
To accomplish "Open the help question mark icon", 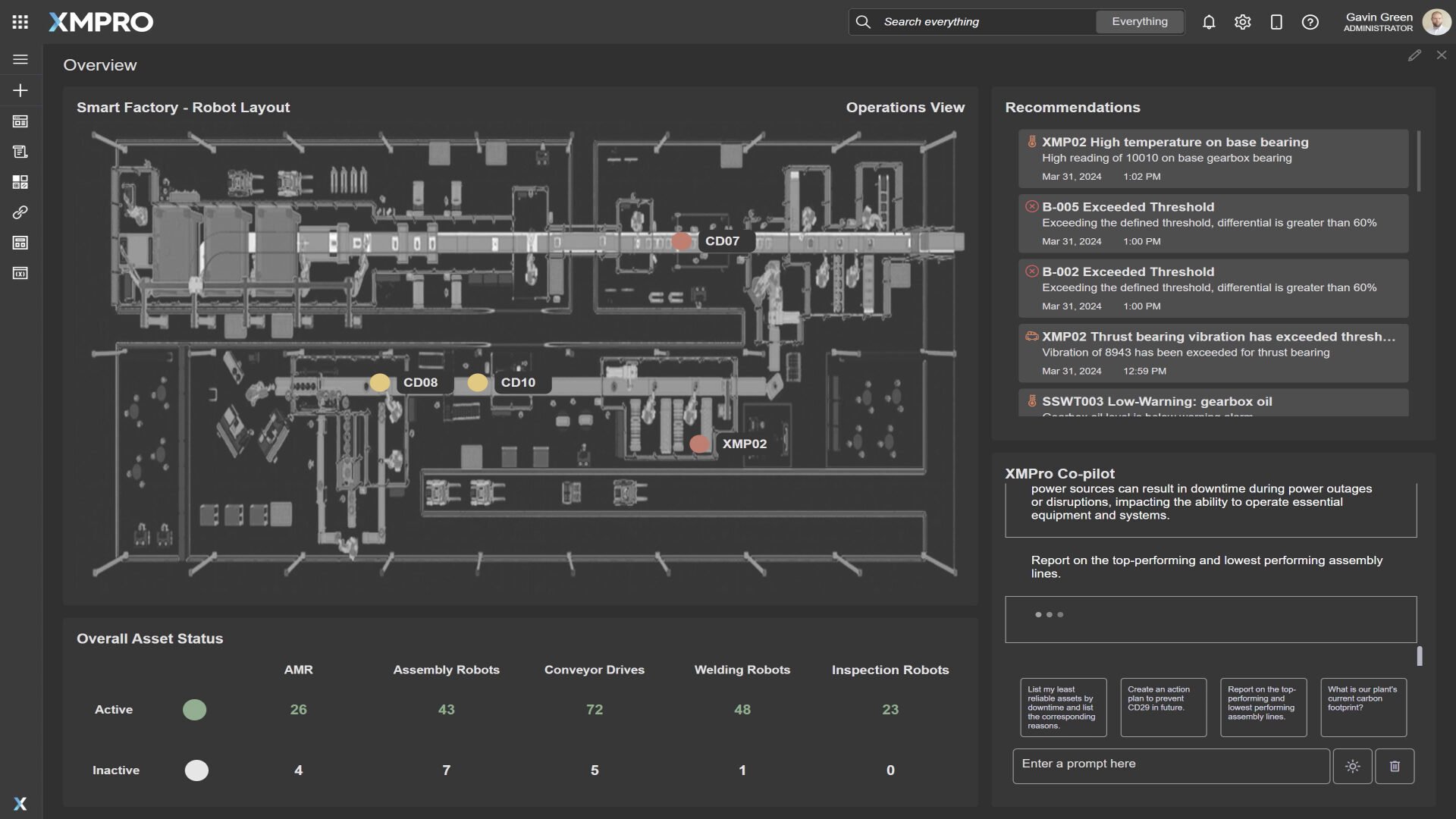I will (1310, 22).
